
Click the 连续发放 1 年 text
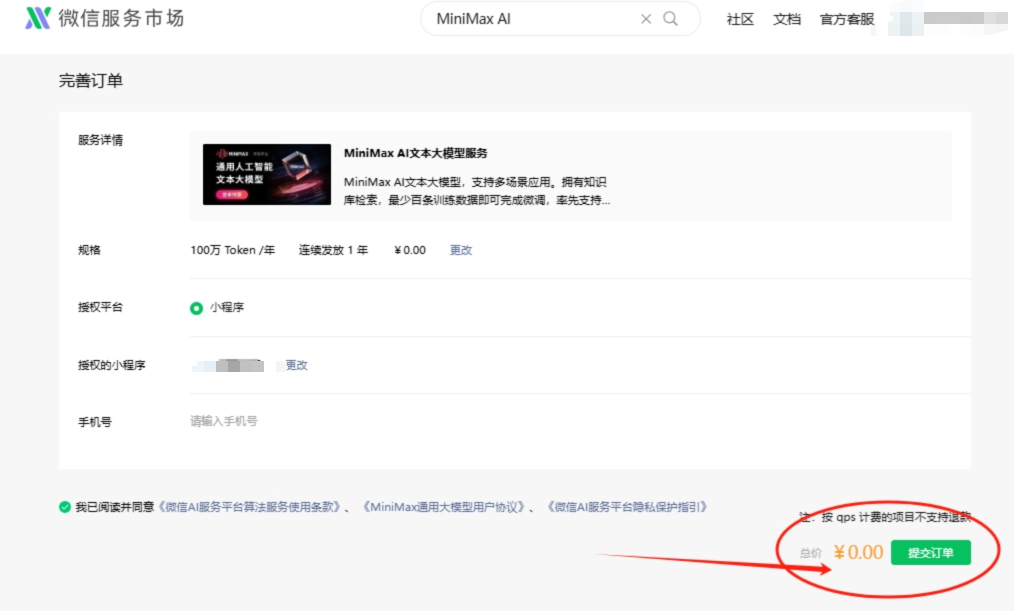333,250
